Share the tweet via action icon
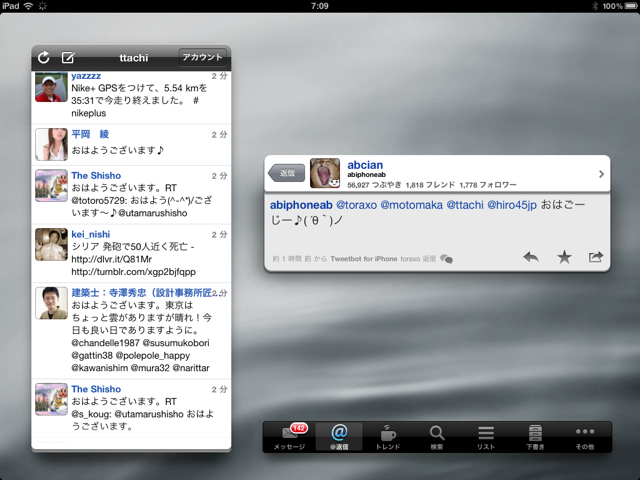The height and width of the screenshot is (480, 640). (596, 257)
